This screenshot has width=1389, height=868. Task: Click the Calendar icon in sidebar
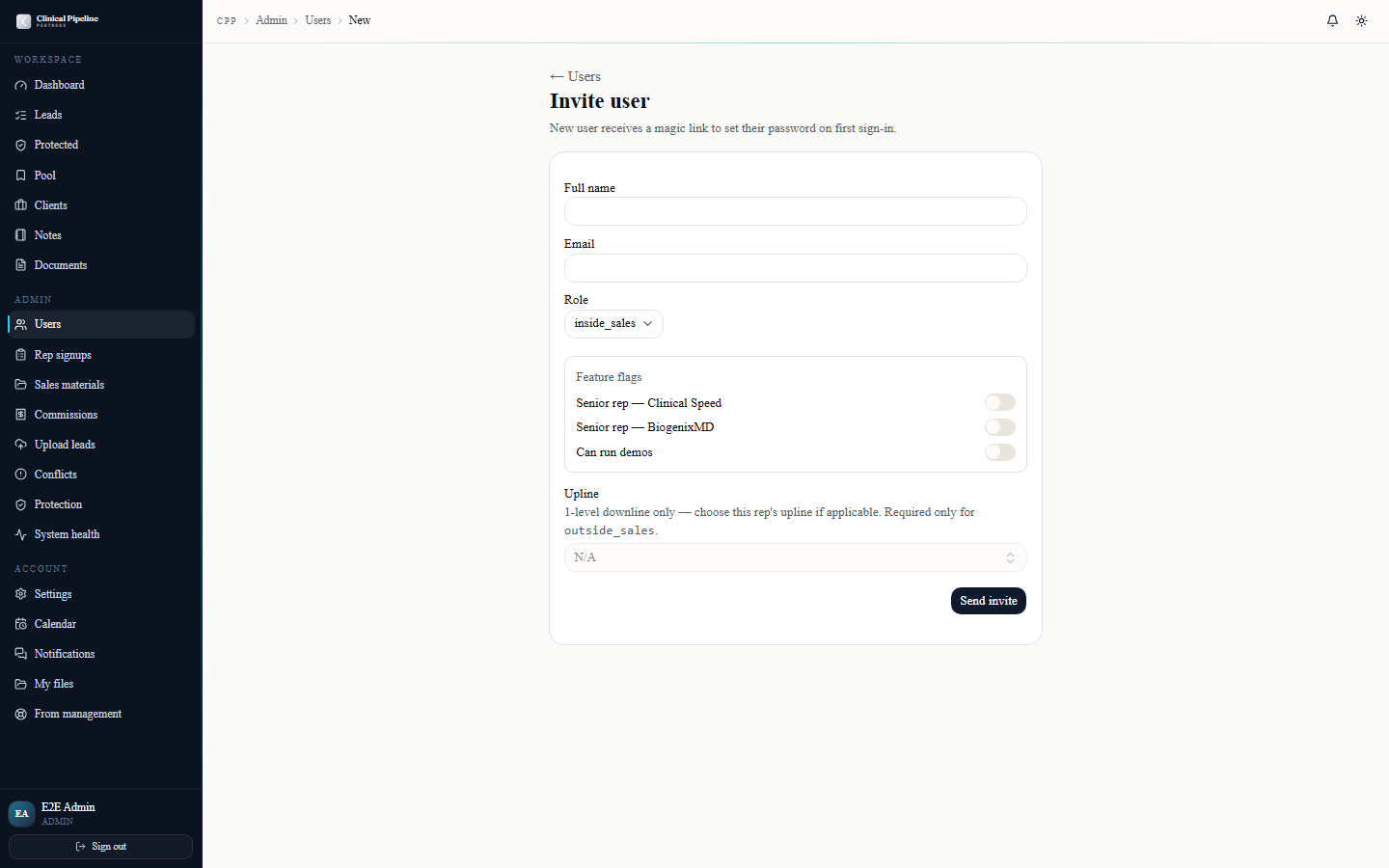20,624
